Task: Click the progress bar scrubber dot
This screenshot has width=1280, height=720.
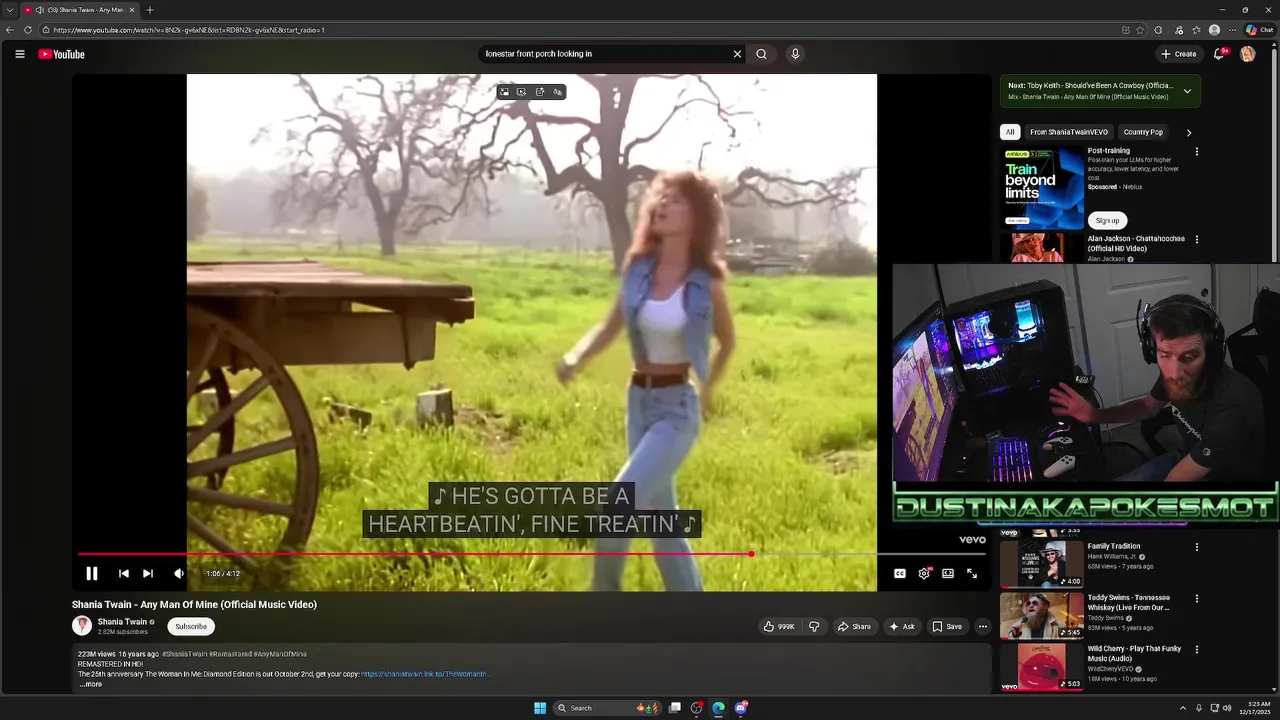Action: click(x=751, y=553)
